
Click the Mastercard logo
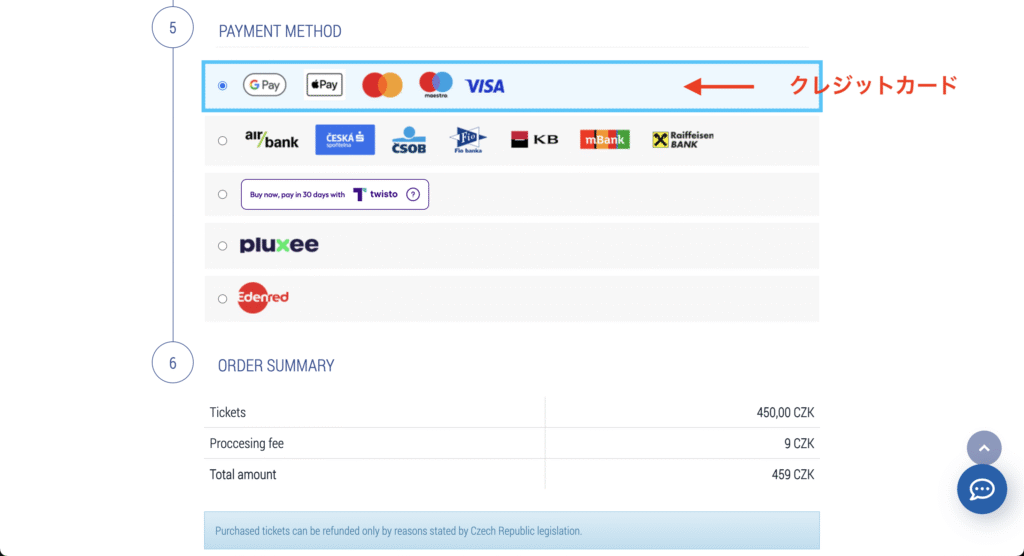click(381, 86)
